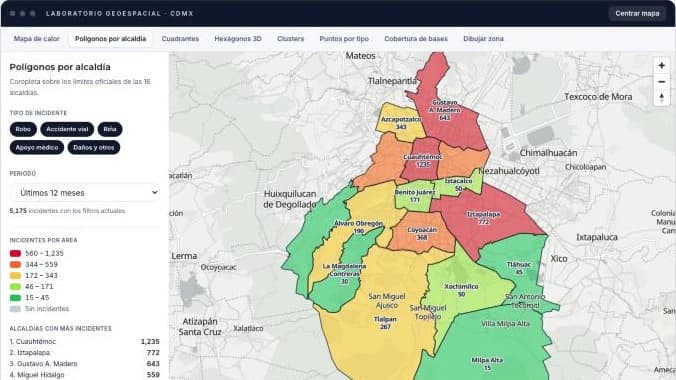Click the 5,175 incidentes count text

67,211
